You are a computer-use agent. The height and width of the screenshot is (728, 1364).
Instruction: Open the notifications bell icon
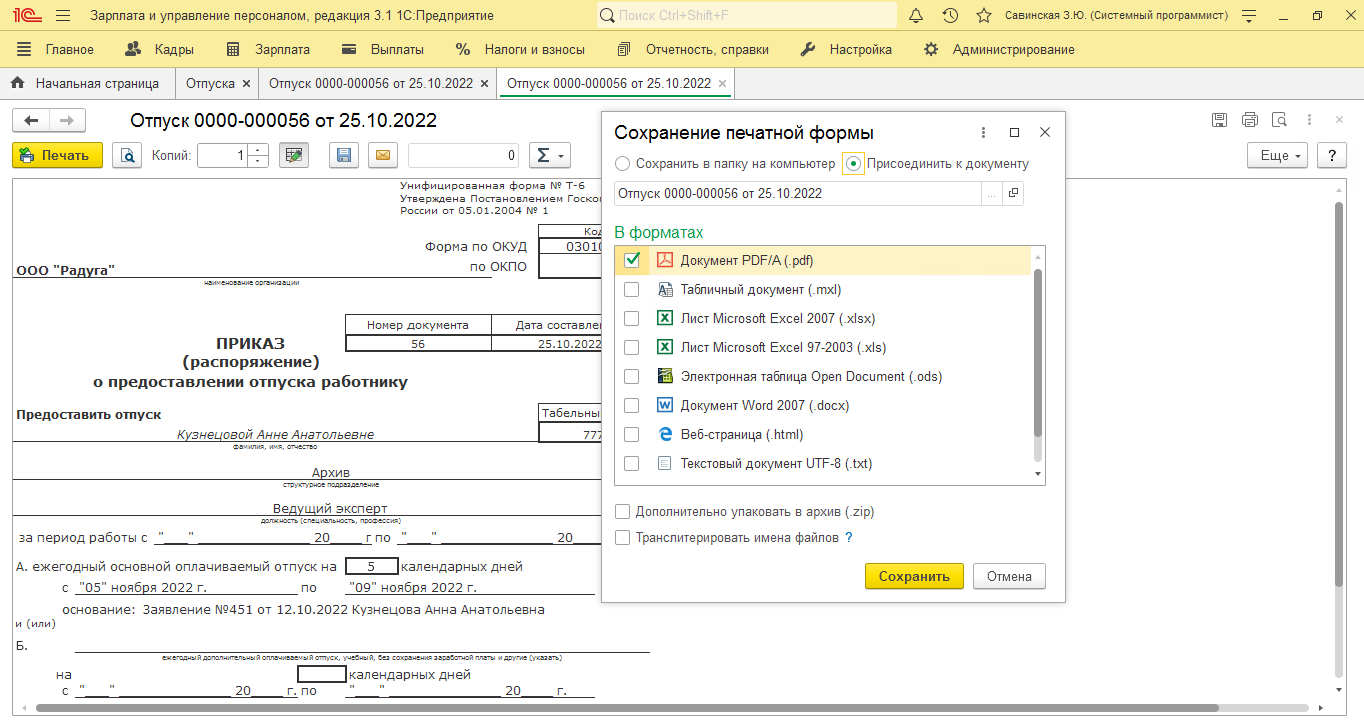point(916,16)
